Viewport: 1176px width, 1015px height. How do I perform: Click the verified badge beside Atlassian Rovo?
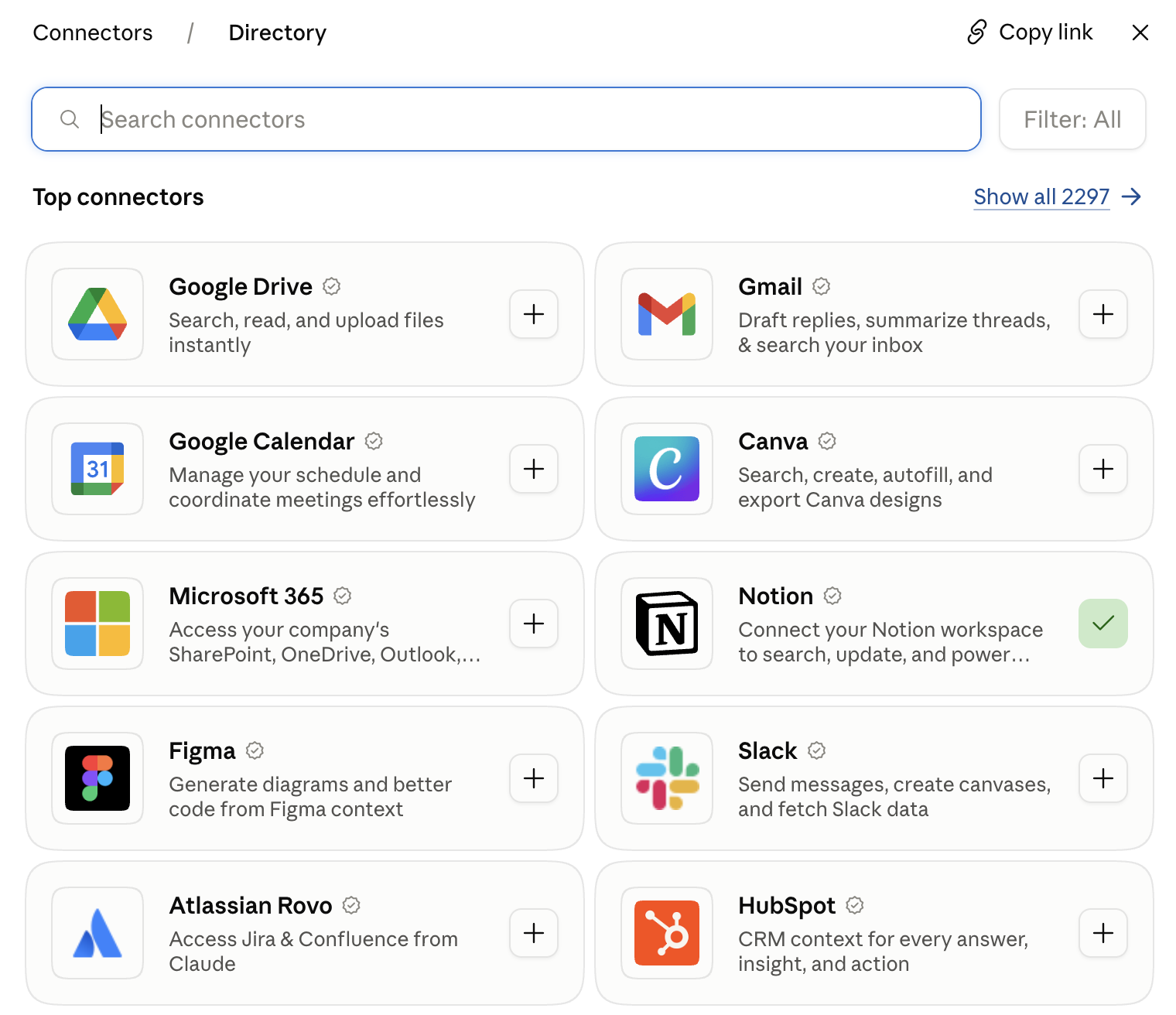coord(351,905)
